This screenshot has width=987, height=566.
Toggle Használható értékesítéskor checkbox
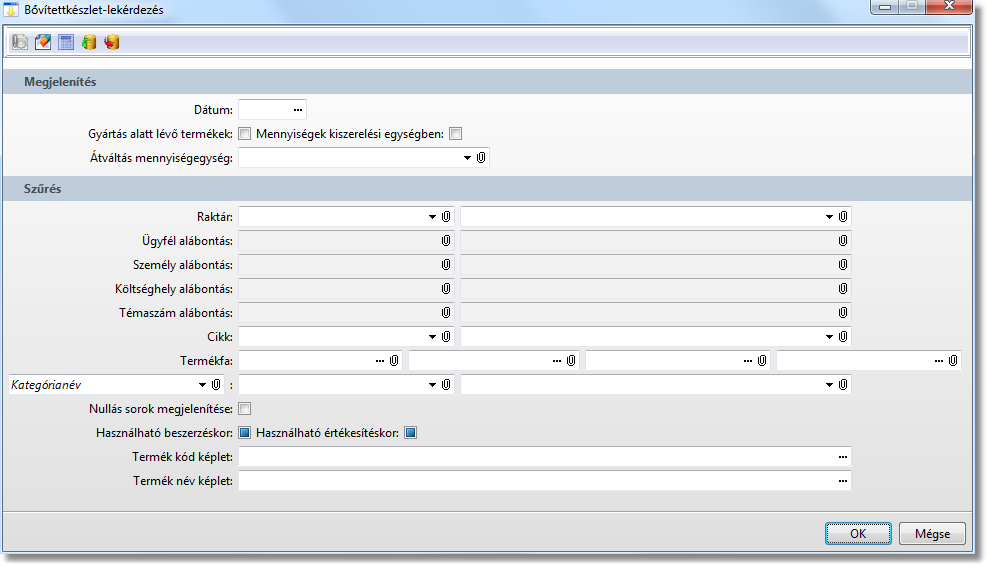410,433
